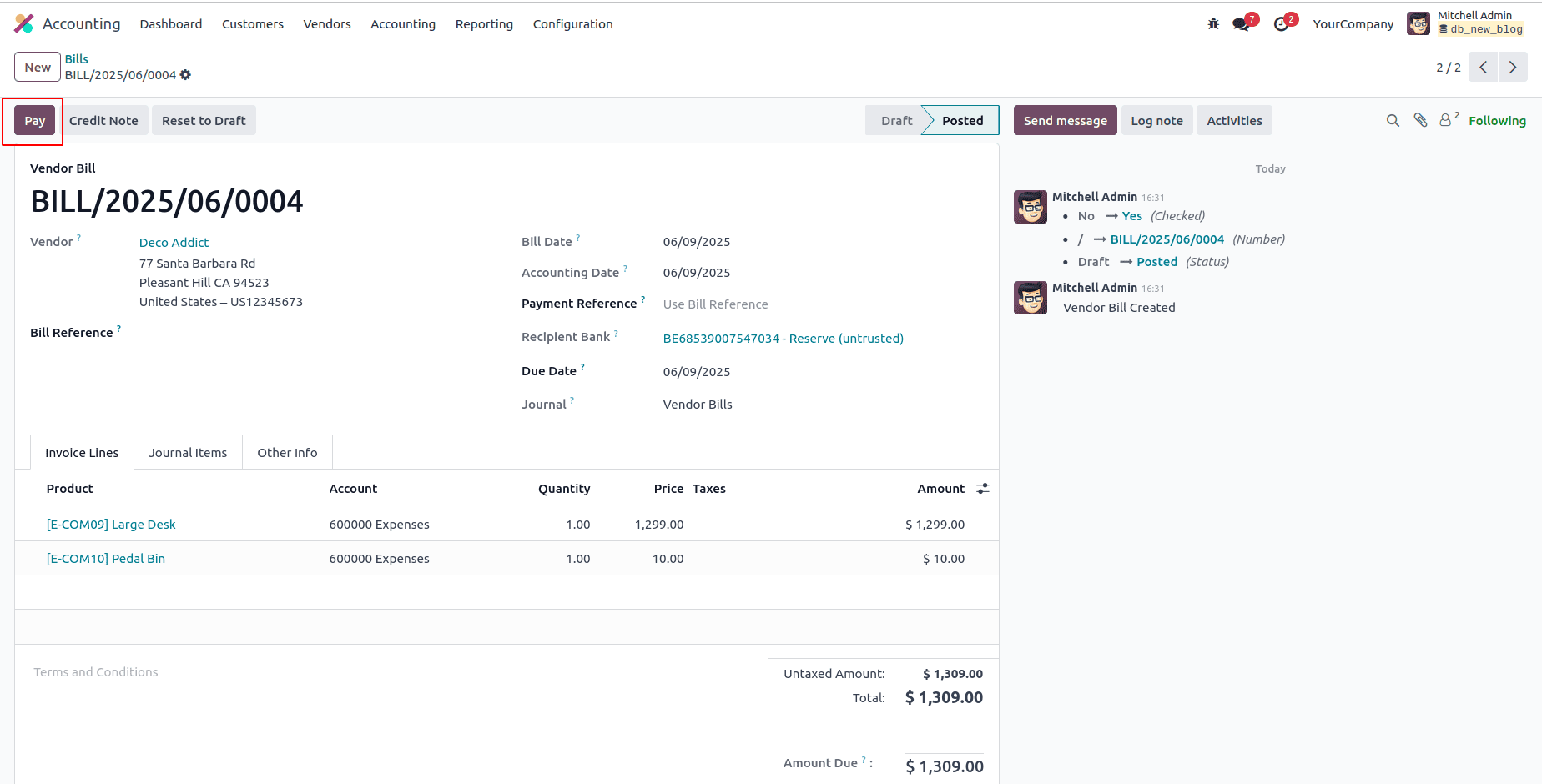Image resolution: width=1542 pixels, height=784 pixels.
Task: Switch to the Other Info tab
Action: (287, 452)
